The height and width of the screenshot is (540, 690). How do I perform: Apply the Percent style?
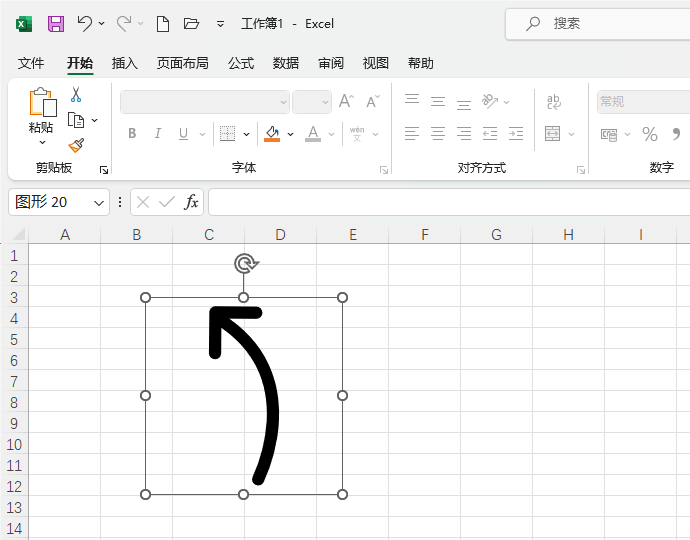click(650, 134)
